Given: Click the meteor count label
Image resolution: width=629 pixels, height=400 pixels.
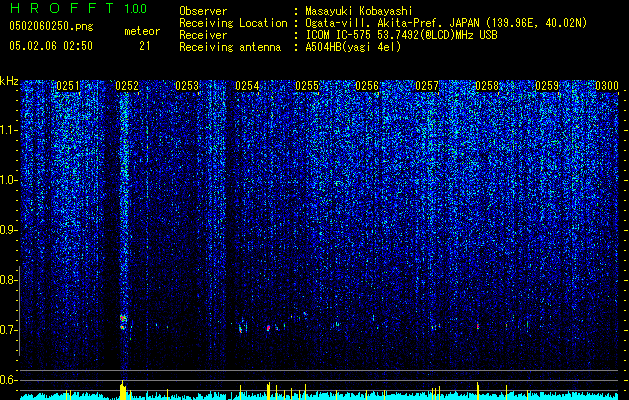Looking at the screenshot, I should tap(142, 31).
